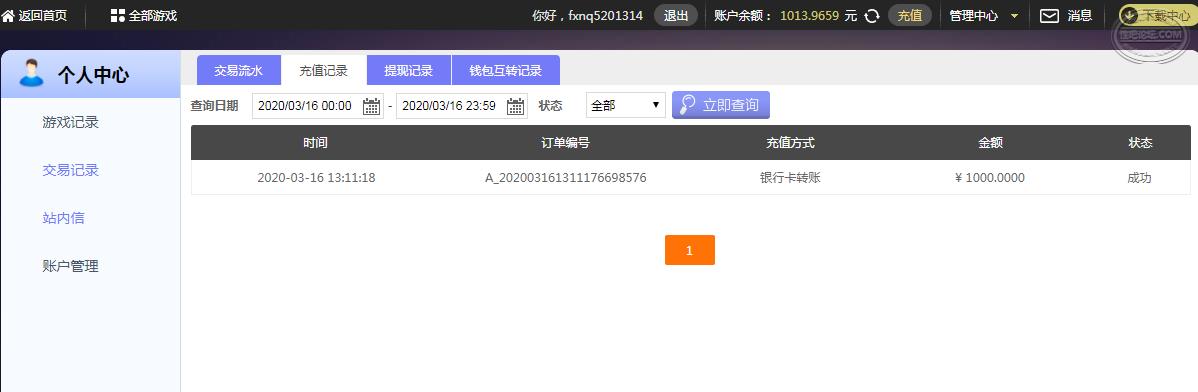Open 游戏记录 in the sidebar
The height and width of the screenshot is (392, 1198).
(x=70, y=122)
